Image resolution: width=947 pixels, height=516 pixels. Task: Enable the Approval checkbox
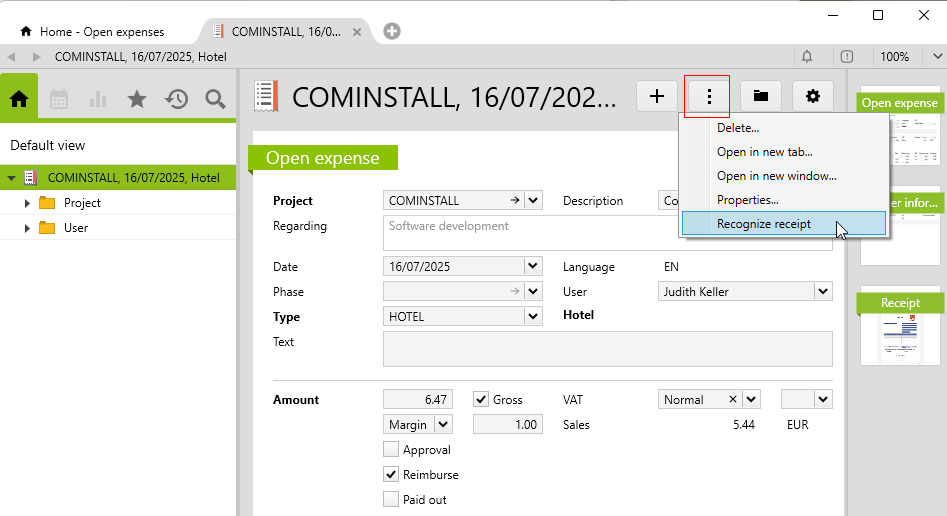(x=391, y=450)
